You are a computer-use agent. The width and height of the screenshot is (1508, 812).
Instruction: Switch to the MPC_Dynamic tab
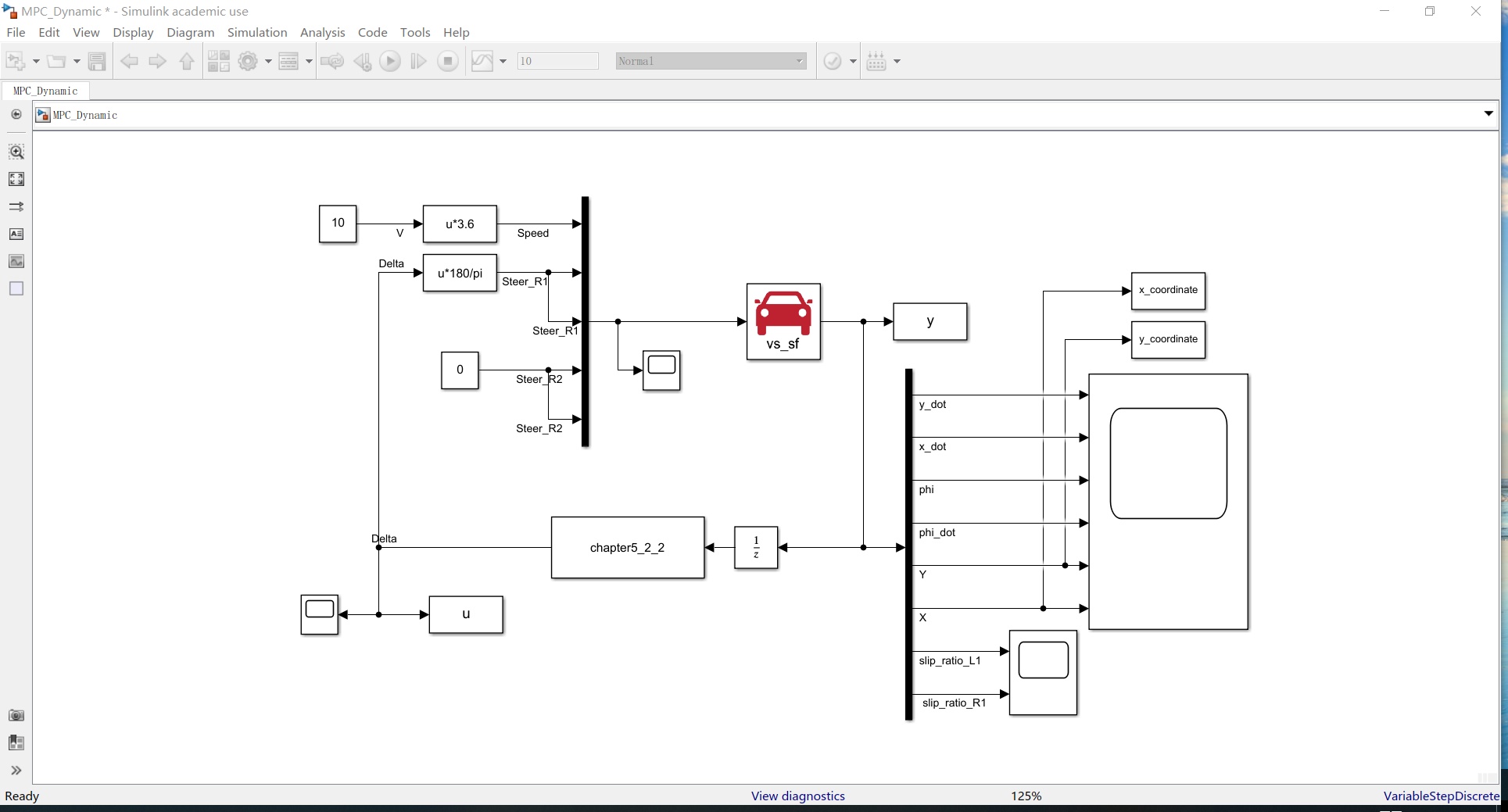click(45, 91)
